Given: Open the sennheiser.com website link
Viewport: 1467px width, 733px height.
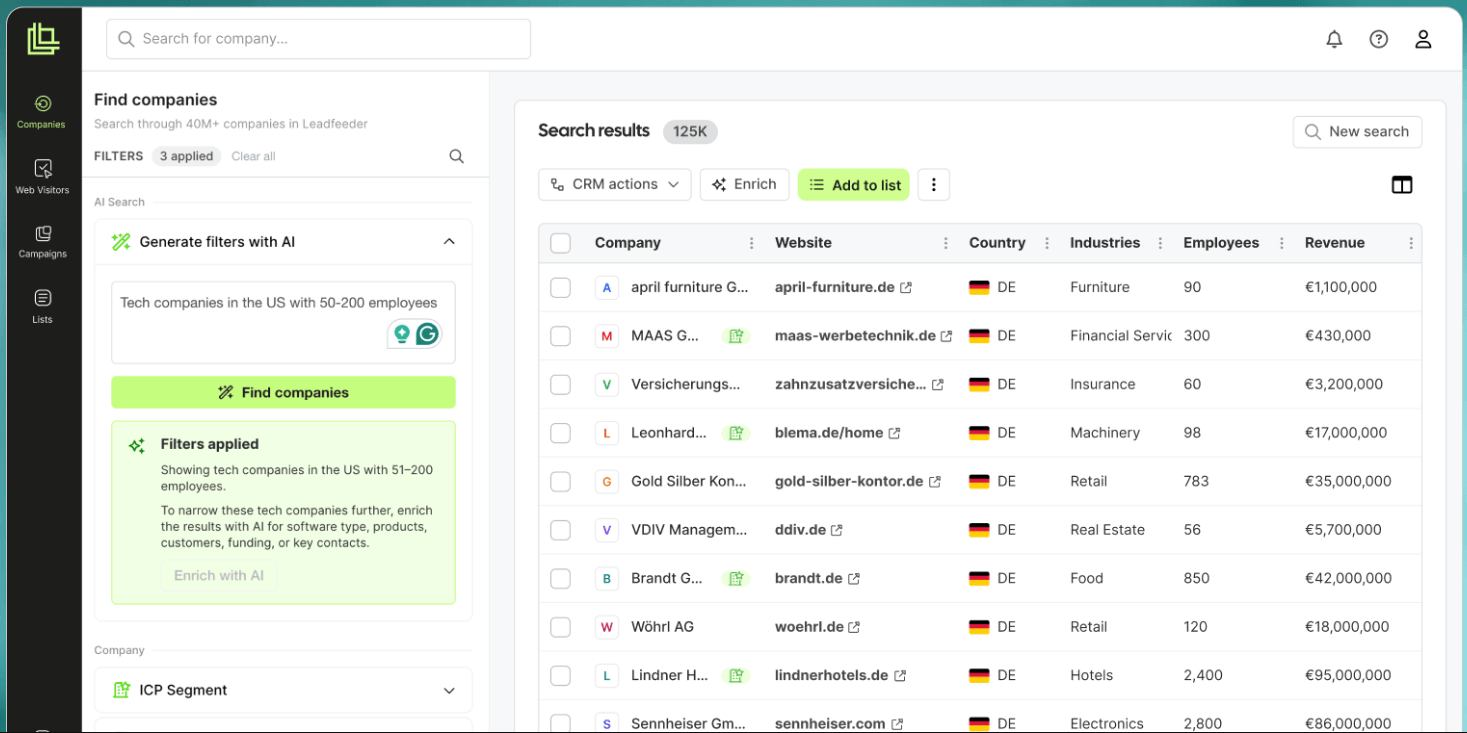Looking at the screenshot, I should click(830, 724).
